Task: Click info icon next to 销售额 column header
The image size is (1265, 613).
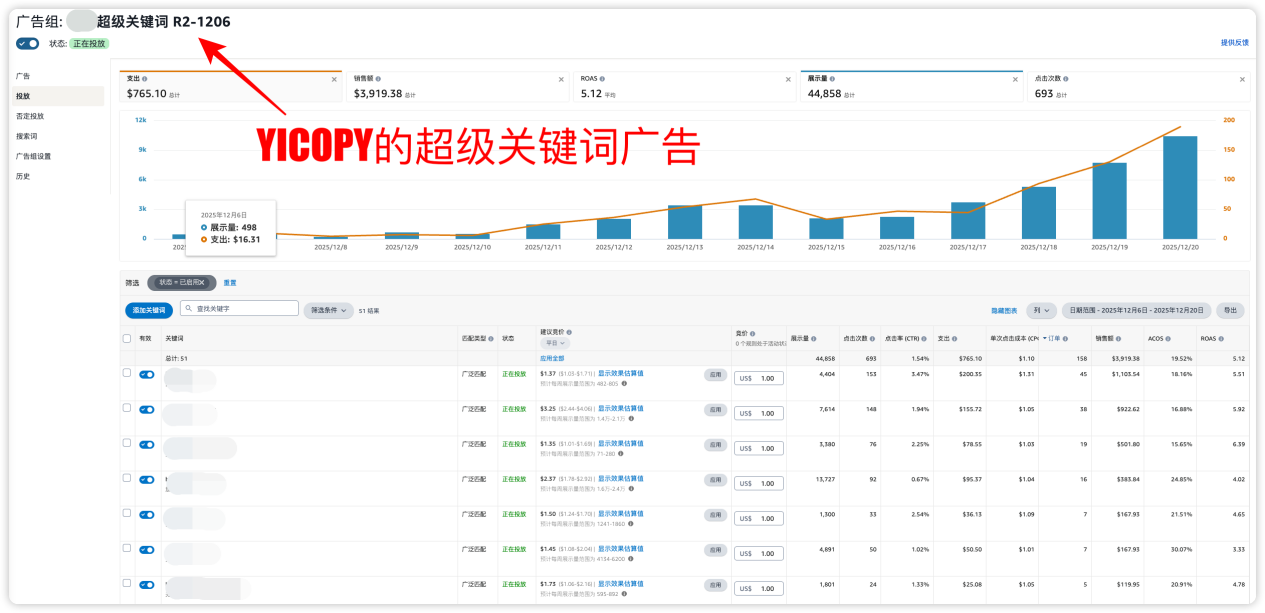Action: [x=1118, y=339]
